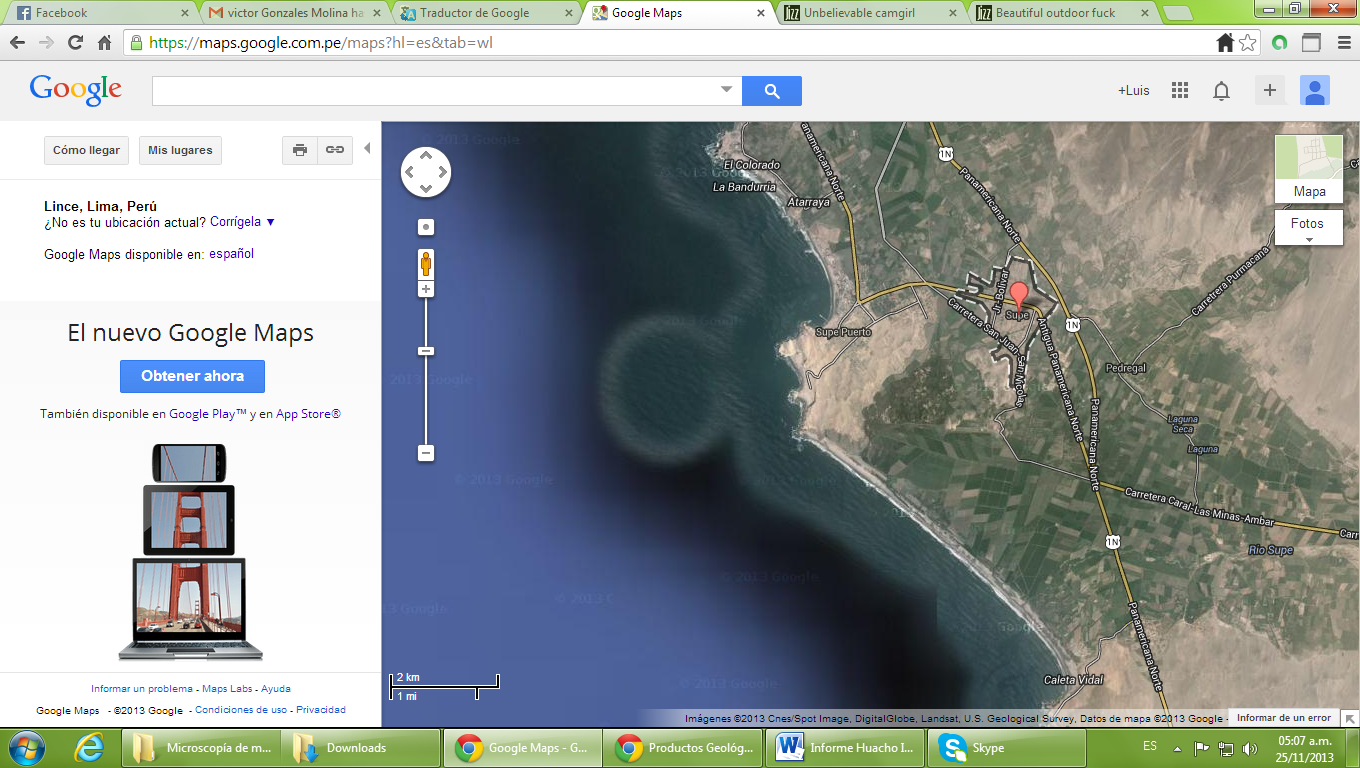Expand the Fotos layer dropdown
The height and width of the screenshot is (768, 1360).
tap(1309, 229)
